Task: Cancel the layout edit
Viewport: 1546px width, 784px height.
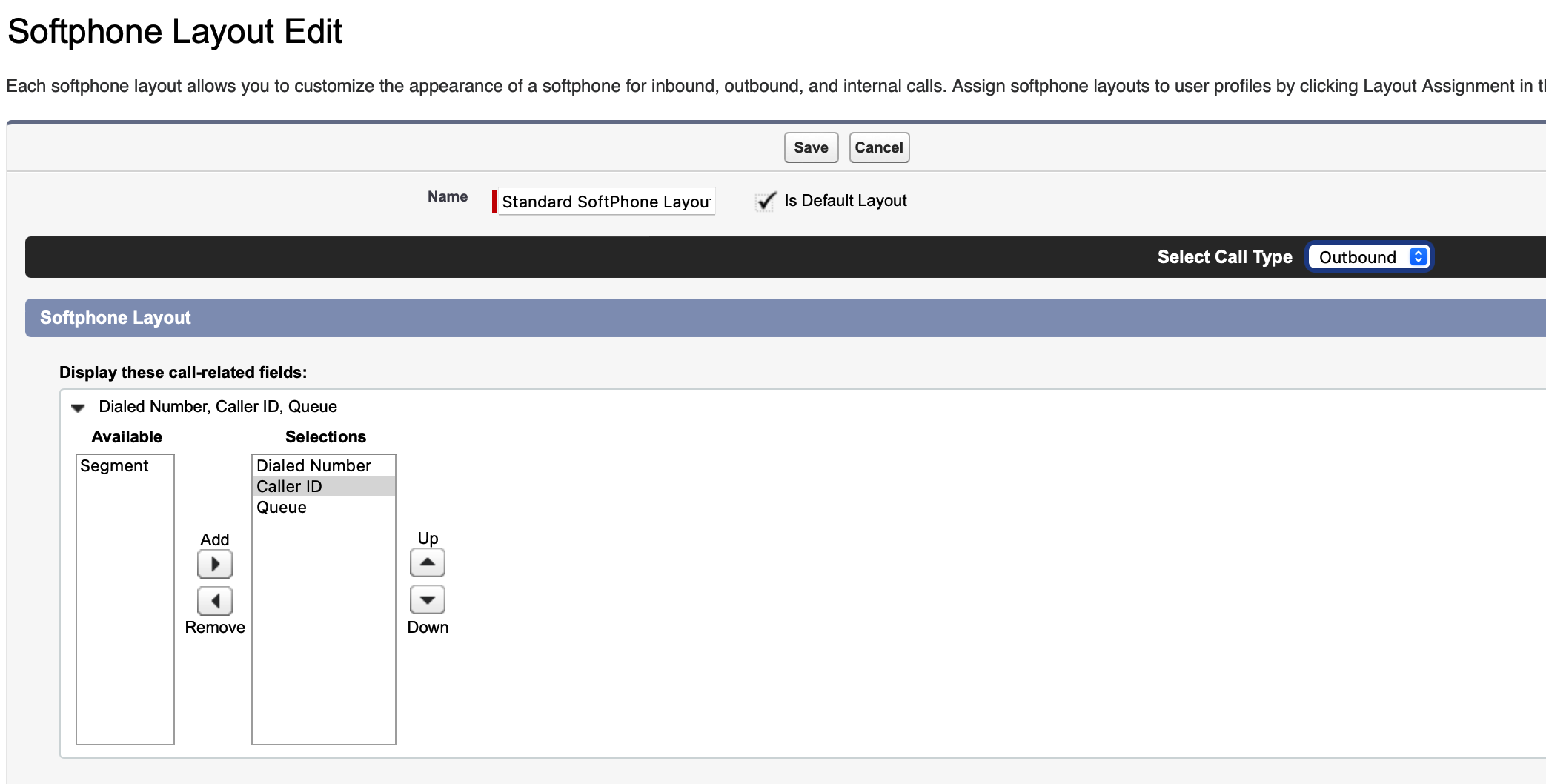Action: pos(879,147)
